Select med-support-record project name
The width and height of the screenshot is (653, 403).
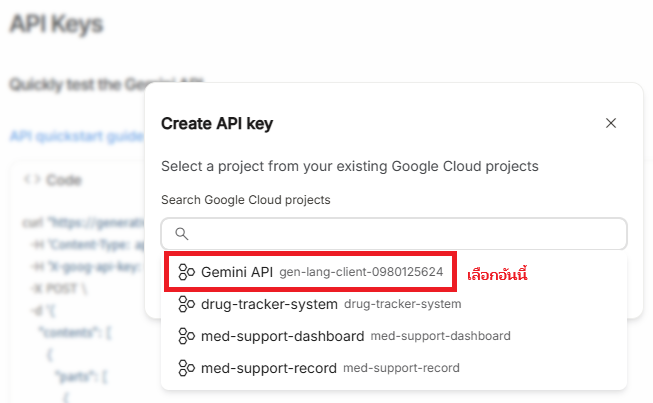coord(268,368)
